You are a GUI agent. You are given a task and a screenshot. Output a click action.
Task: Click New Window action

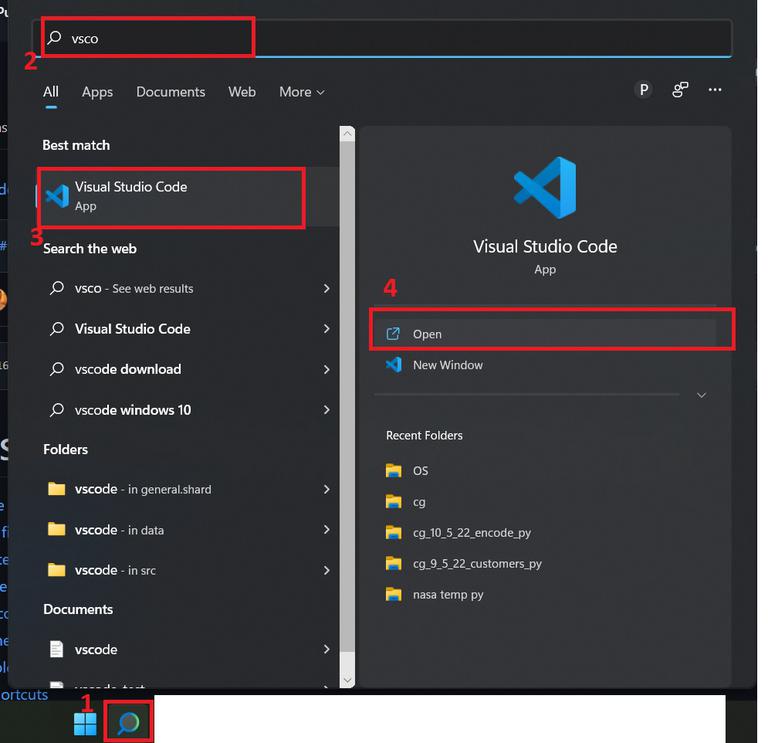[447, 365]
